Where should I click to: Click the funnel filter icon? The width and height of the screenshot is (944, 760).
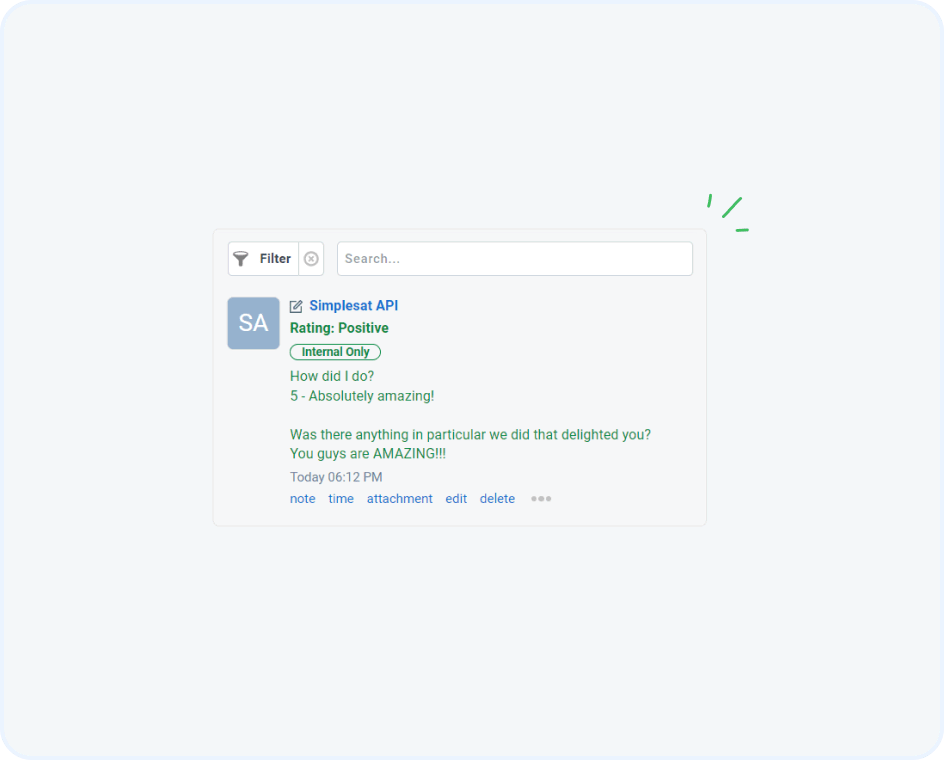[241, 259]
